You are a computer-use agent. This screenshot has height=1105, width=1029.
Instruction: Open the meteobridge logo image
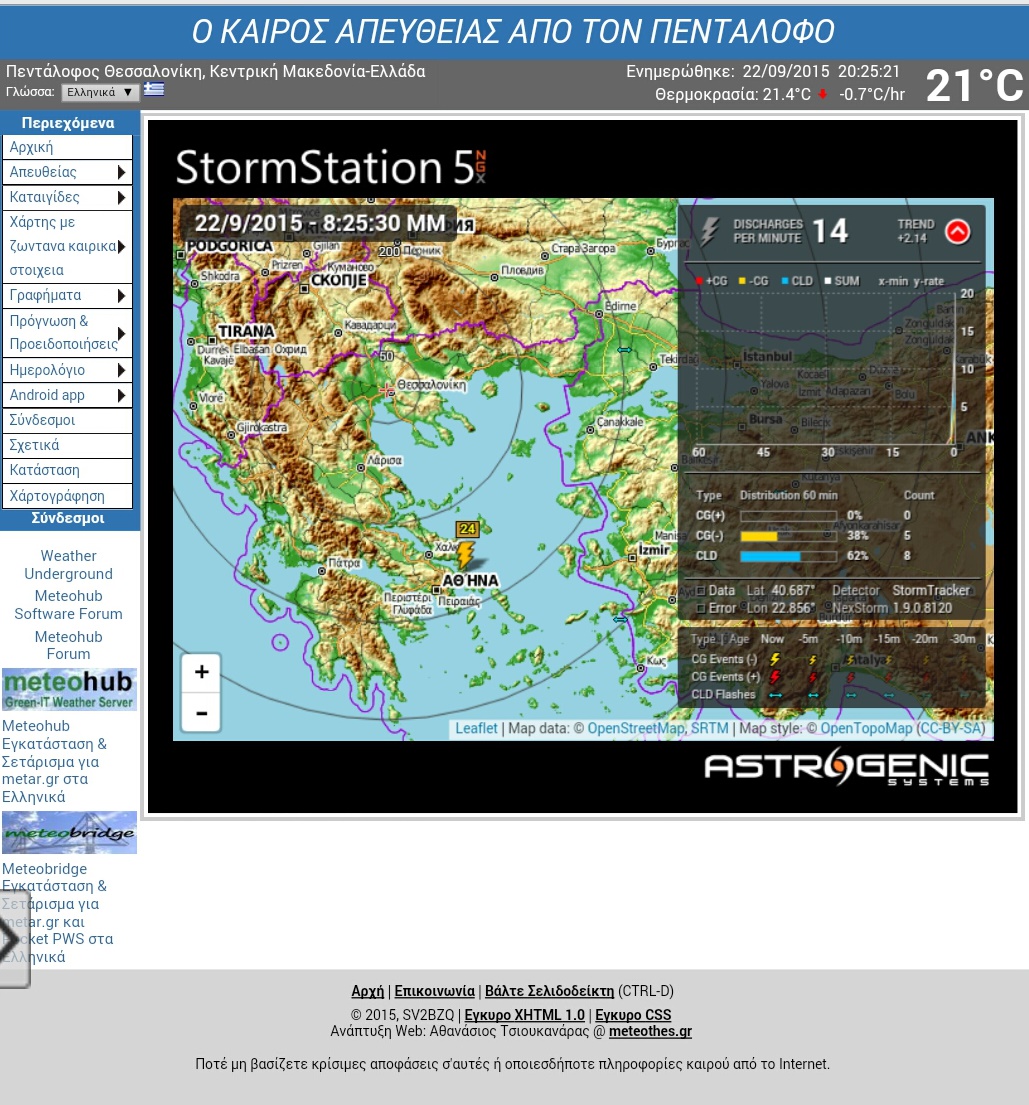coord(69,832)
